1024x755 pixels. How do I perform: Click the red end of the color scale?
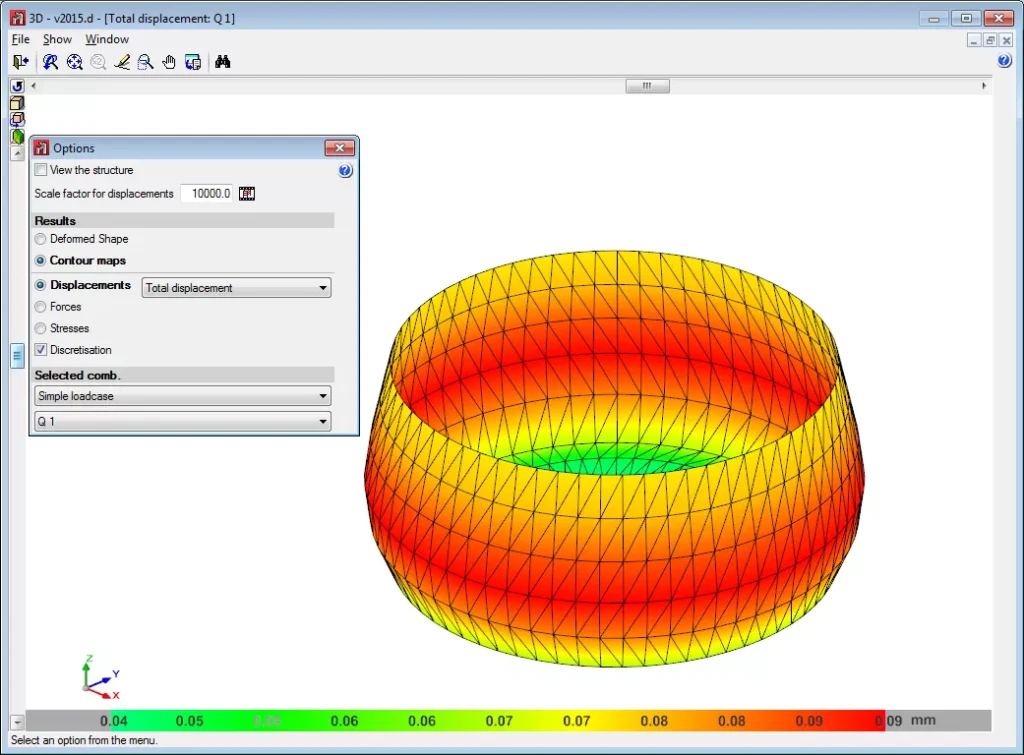870,720
